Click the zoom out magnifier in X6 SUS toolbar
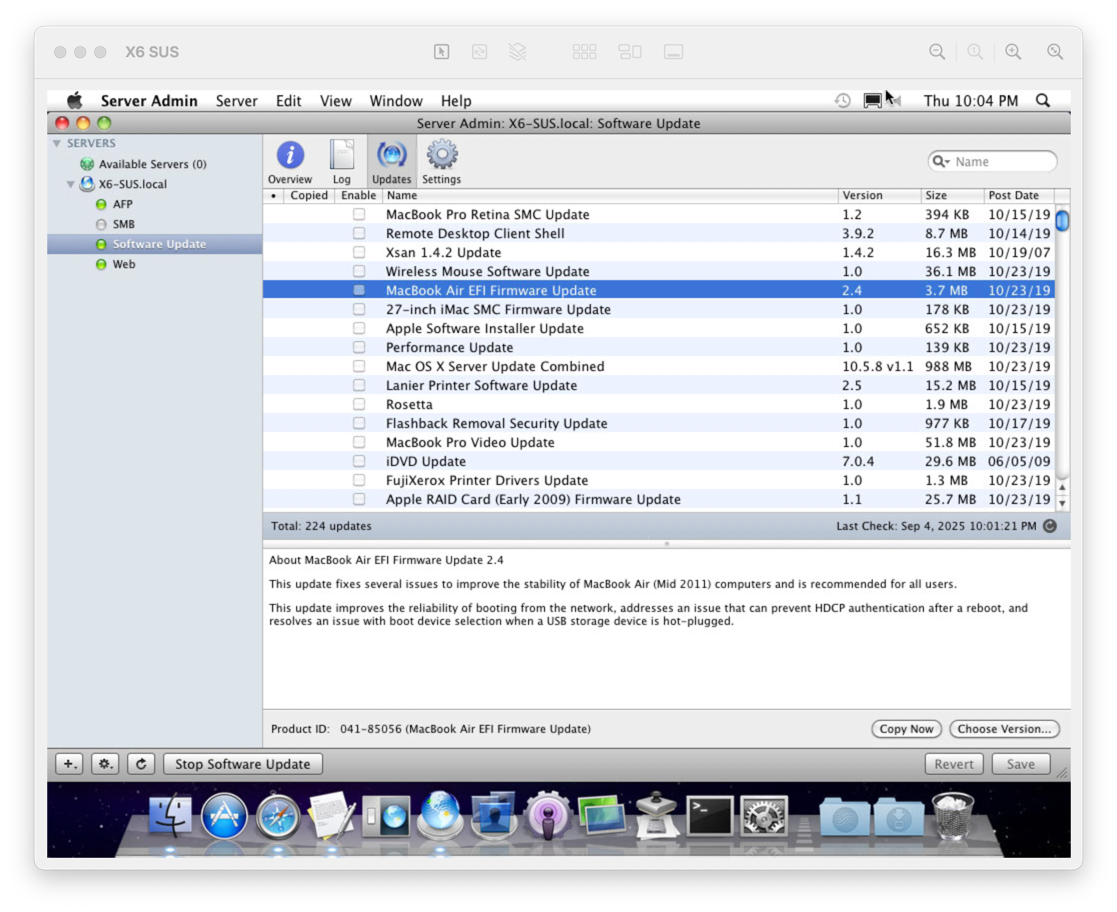This screenshot has width=1117, height=912. tap(937, 52)
